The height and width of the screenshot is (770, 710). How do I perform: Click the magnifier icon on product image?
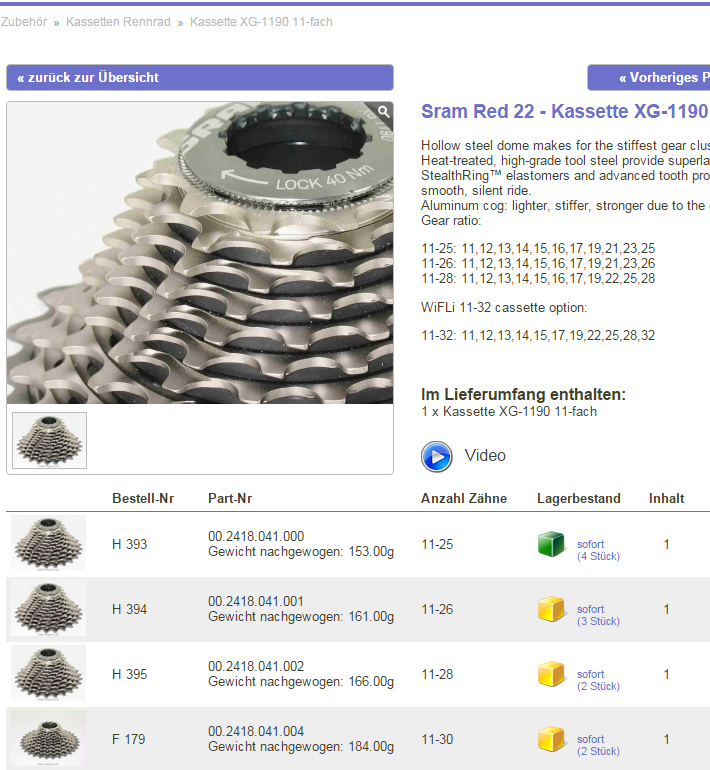(383, 112)
